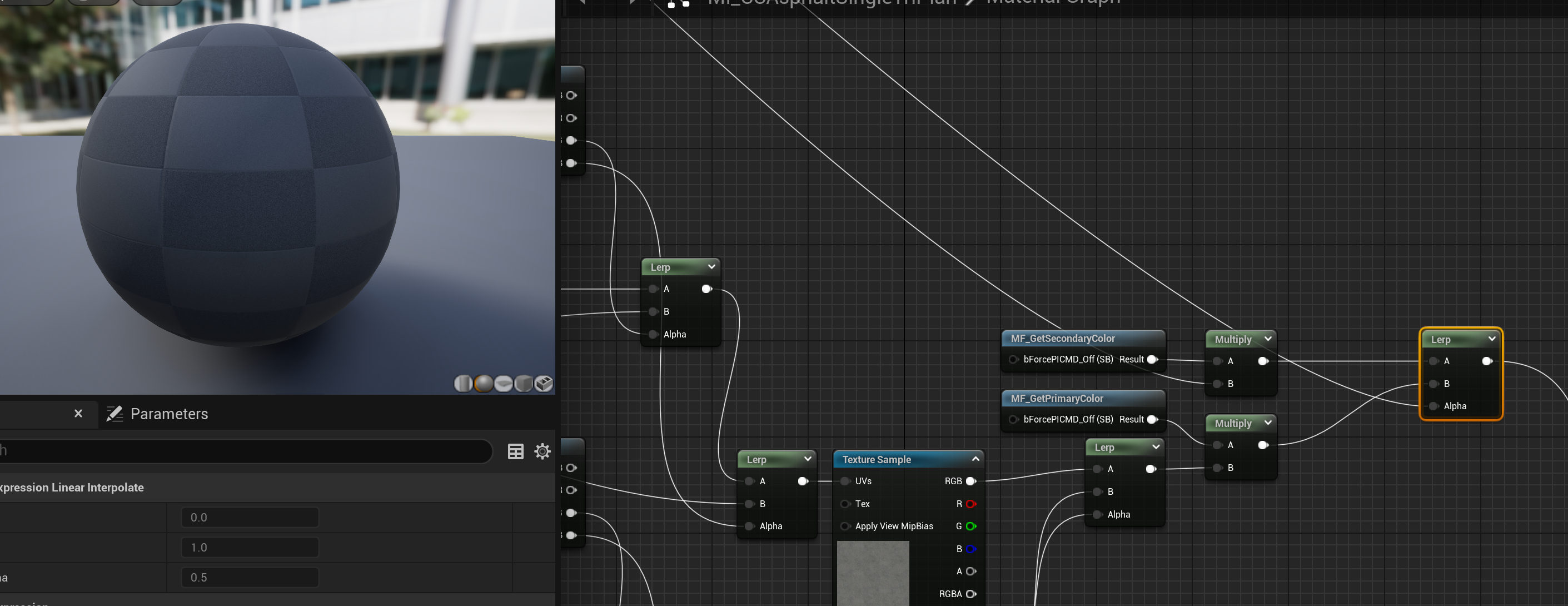Click Apply View MipBias input pin
Image resolution: width=1568 pixels, height=606 pixels.
point(845,526)
